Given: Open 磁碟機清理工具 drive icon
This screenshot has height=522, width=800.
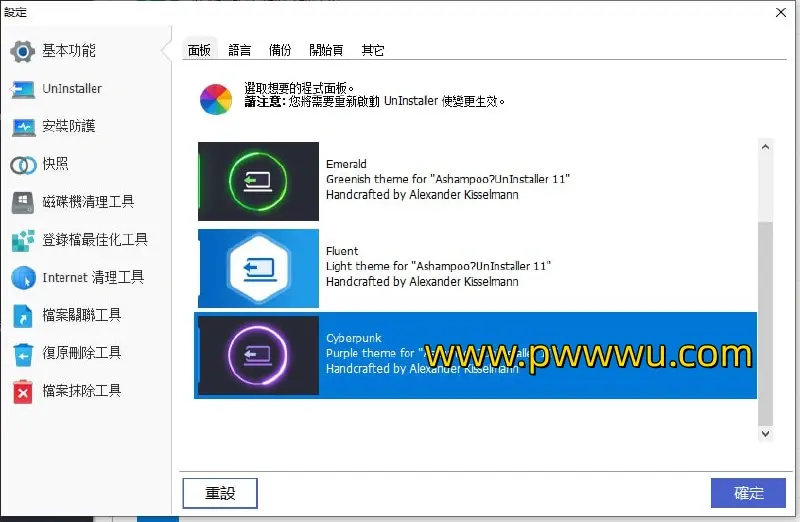Looking at the screenshot, I should tap(23, 203).
